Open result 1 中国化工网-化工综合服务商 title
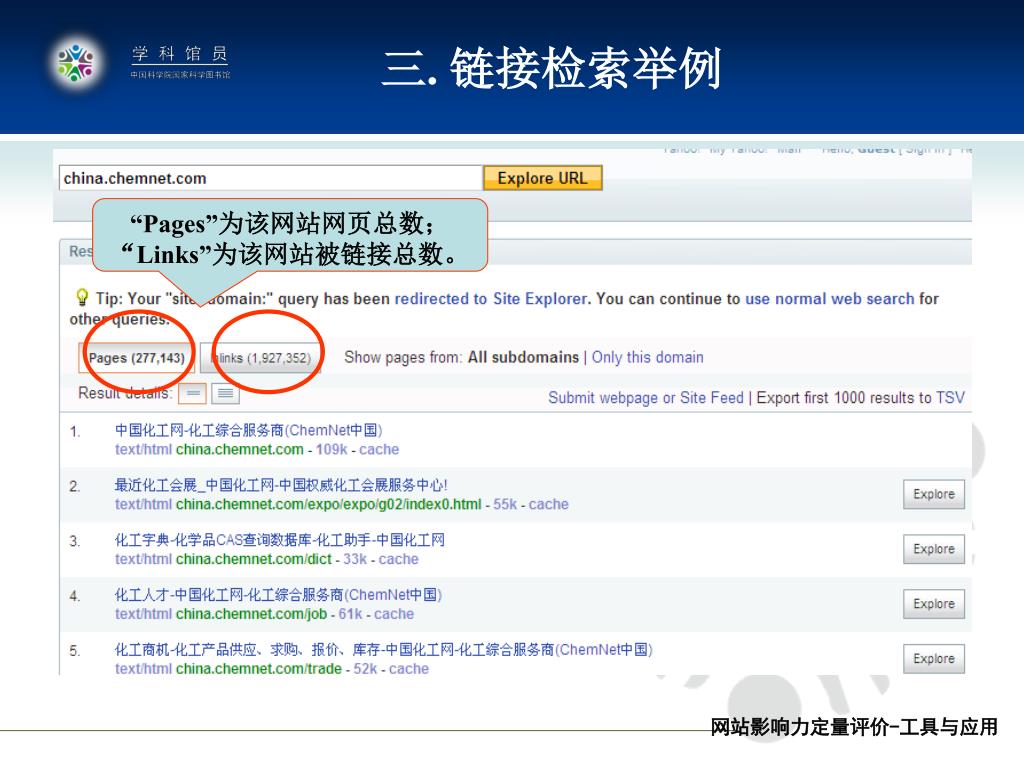Viewport: 1024px width, 768px height. click(248, 430)
